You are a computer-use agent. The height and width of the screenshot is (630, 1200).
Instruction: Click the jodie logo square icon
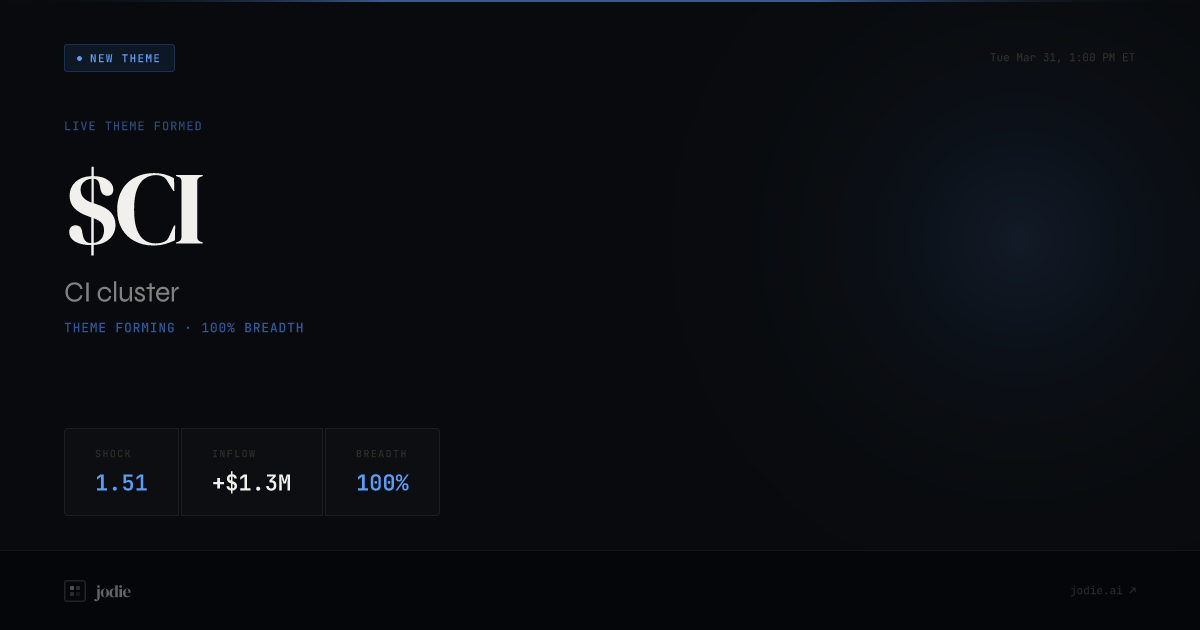click(75, 591)
